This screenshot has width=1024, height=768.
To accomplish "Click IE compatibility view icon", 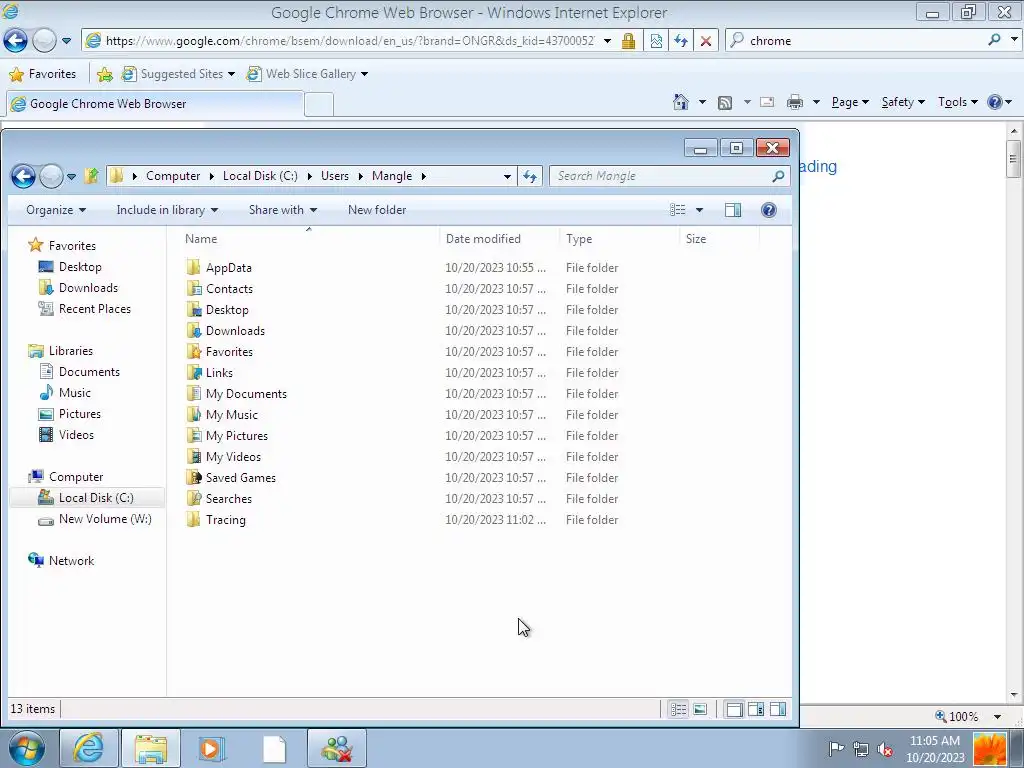I will pyautogui.click(x=656, y=41).
